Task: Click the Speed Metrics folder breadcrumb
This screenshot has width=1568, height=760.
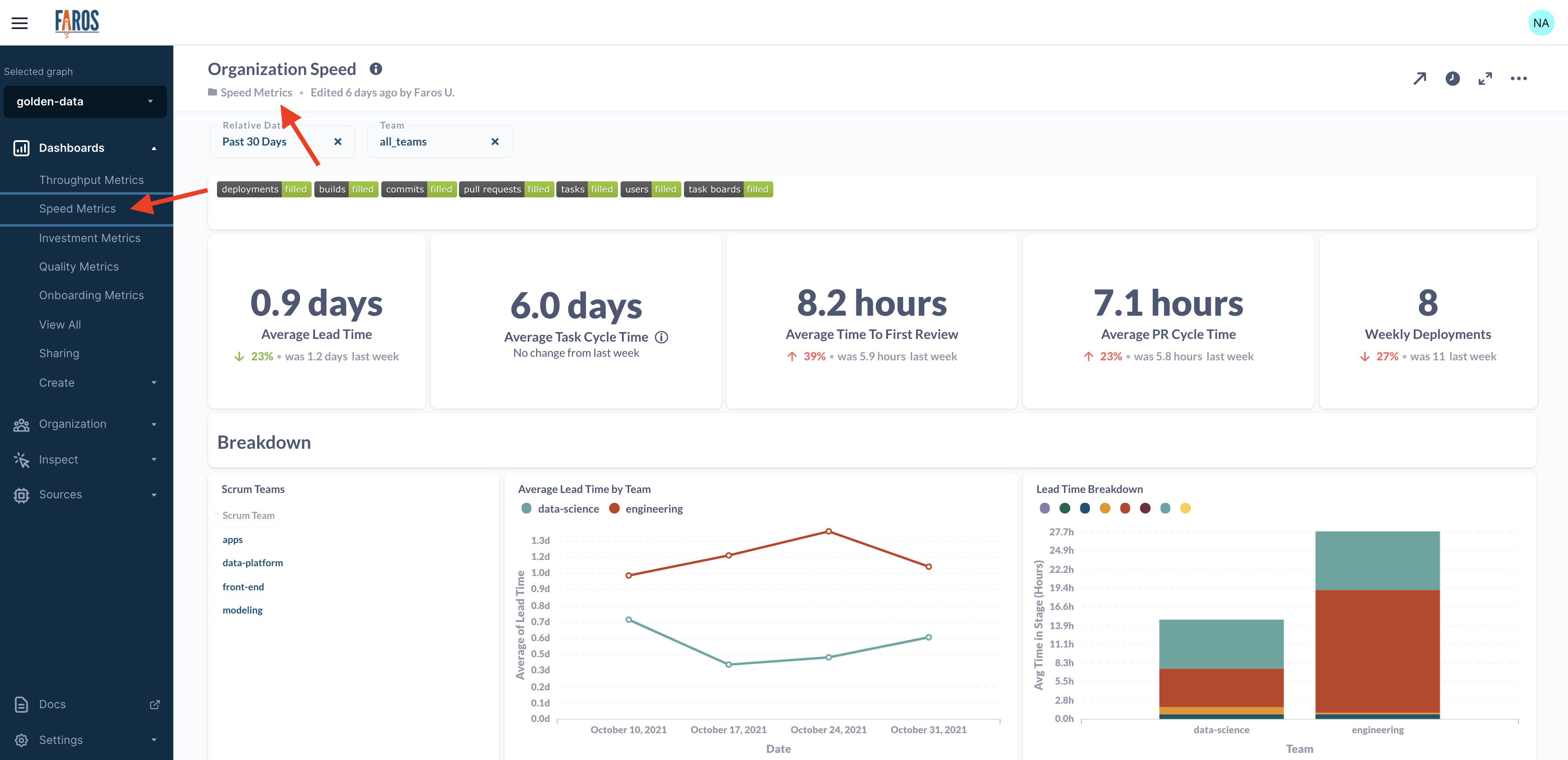Action: coord(256,92)
